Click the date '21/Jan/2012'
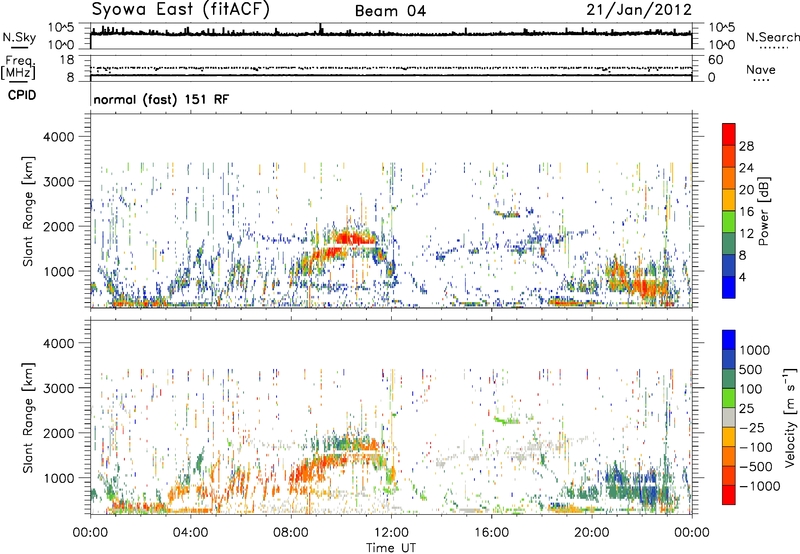This screenshot has width=800, height=554. pyautogui.click(x=639, y=10)
